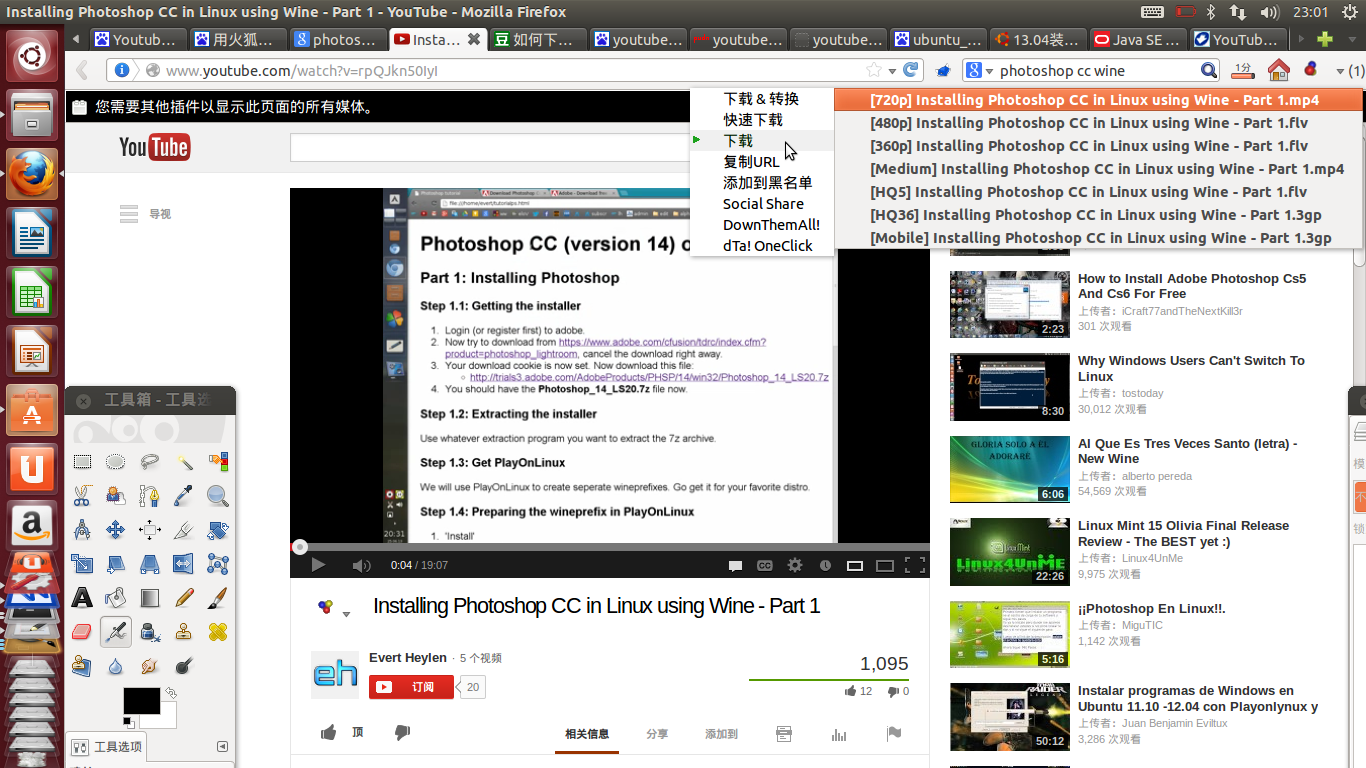Image resolution: width=1366 pixels, height=768 pixels.
Task: Open the bookmark star dropdown in URL bar
Action: pyautogui.click(x=890, y=70)
